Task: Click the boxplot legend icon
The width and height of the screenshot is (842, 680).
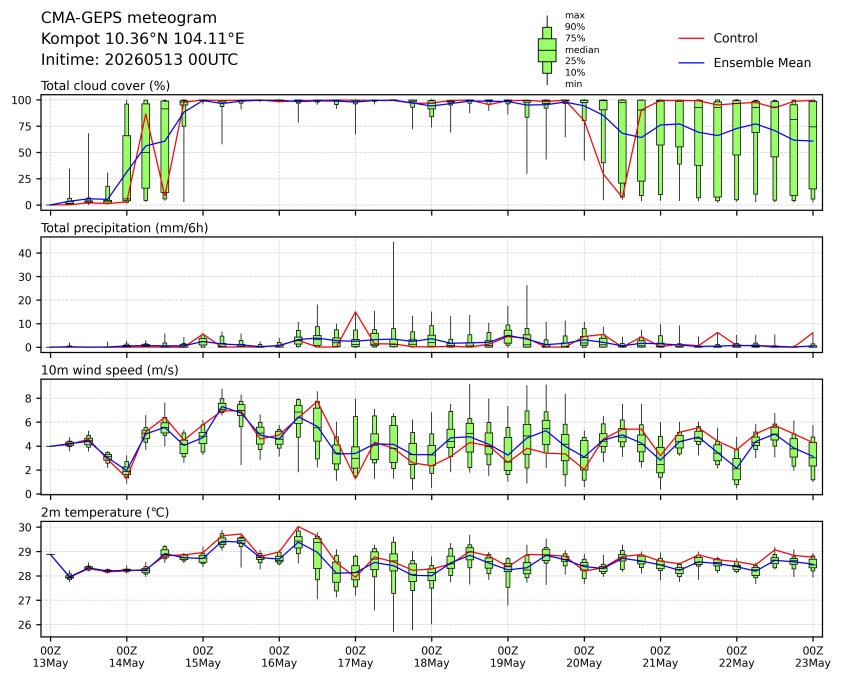Action: [547, 50]
